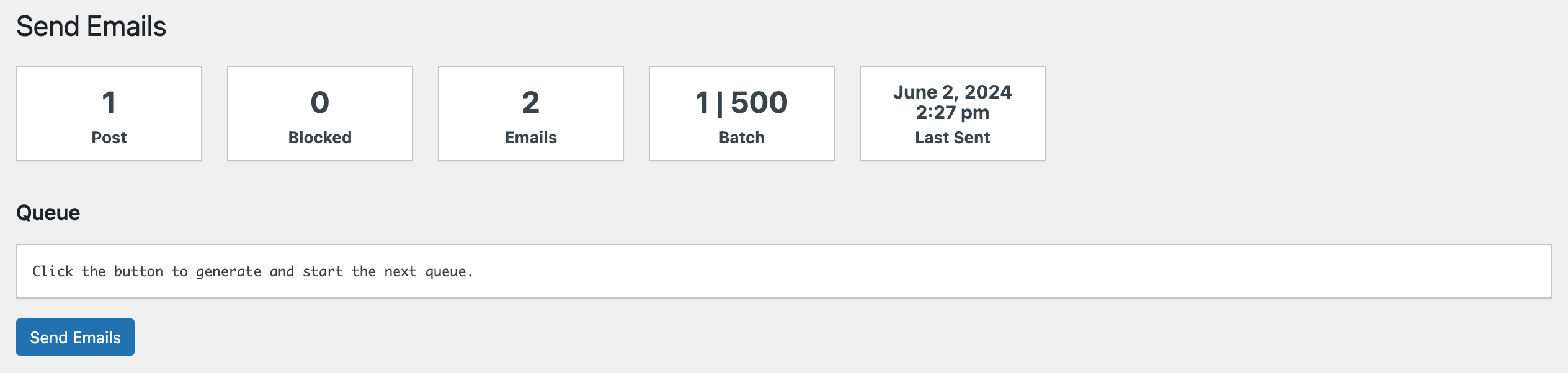Click the number 1 above Post
Image resolution: width=1568 pixels, height=373 pixels.
(x=109, y=102)
